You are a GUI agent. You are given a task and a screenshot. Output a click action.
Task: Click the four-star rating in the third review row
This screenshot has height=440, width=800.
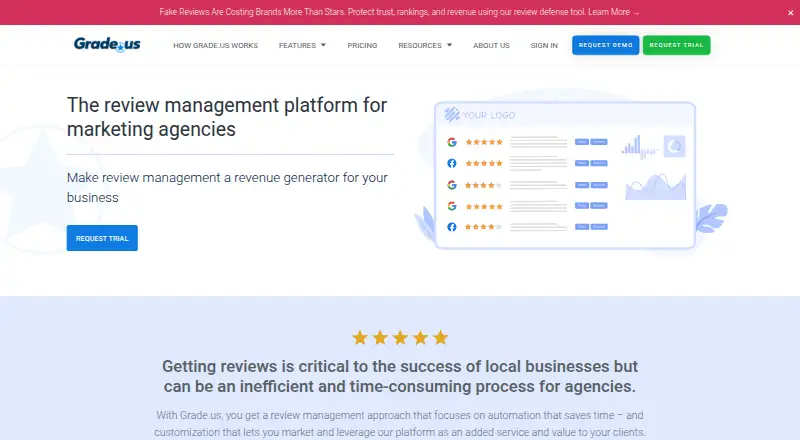click(484, 185)
